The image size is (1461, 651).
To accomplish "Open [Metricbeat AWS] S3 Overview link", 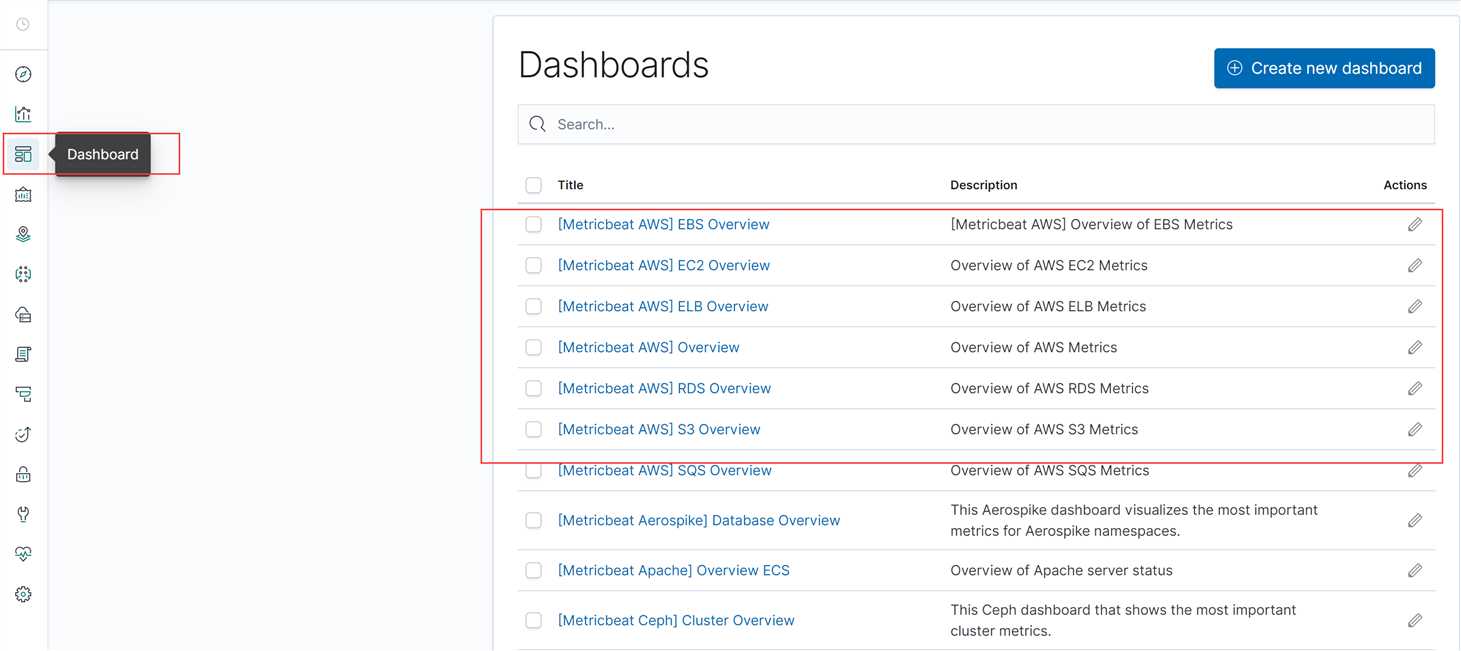I will [659, 430].
